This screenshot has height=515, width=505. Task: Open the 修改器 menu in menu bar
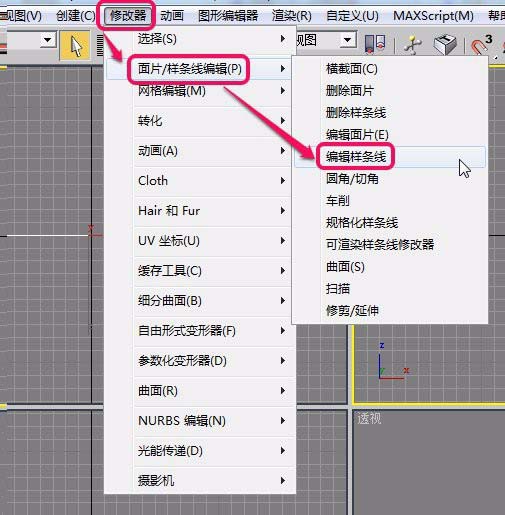click(x=128, y=16)
